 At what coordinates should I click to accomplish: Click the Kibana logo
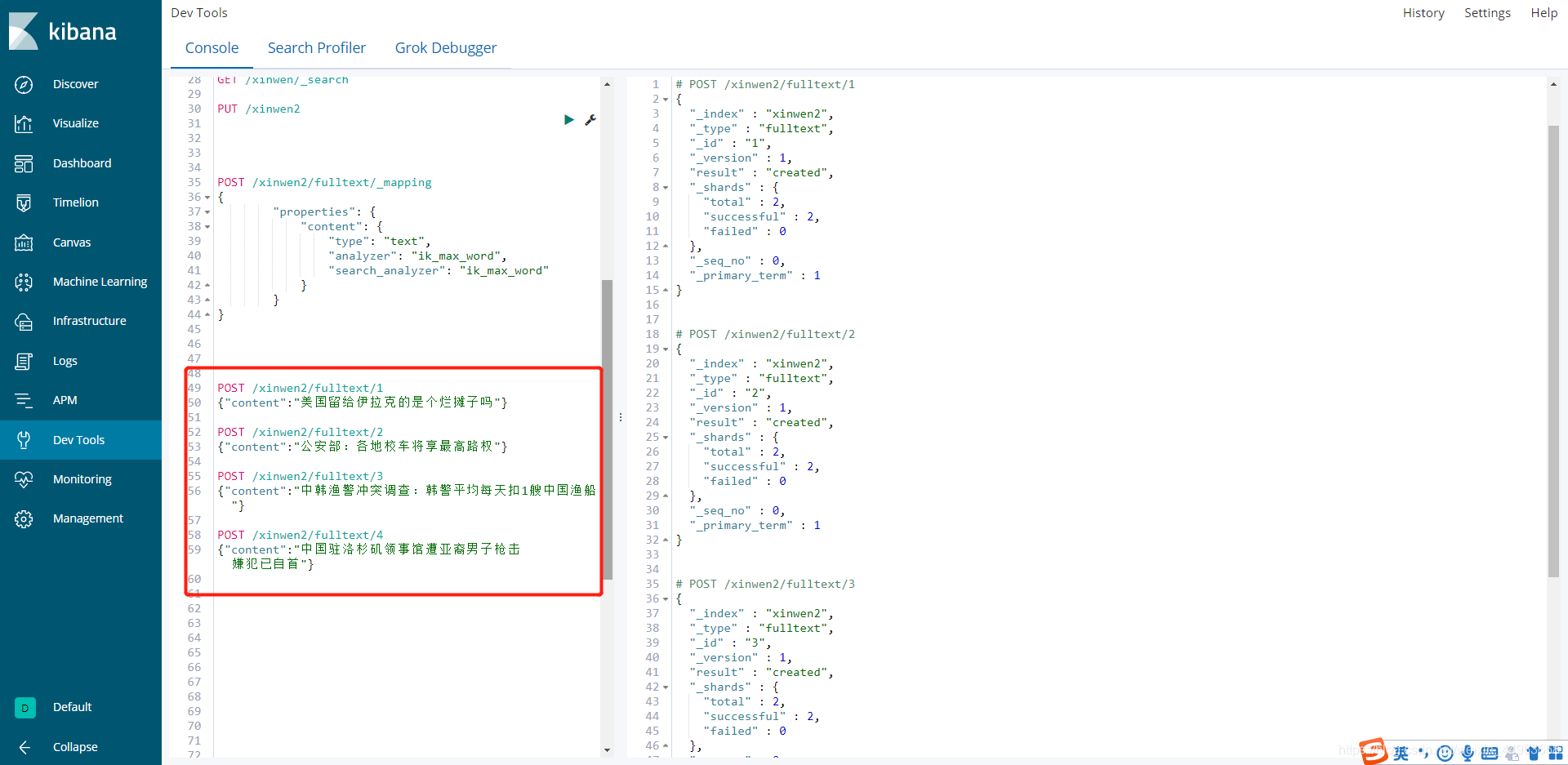pos(63,31)
